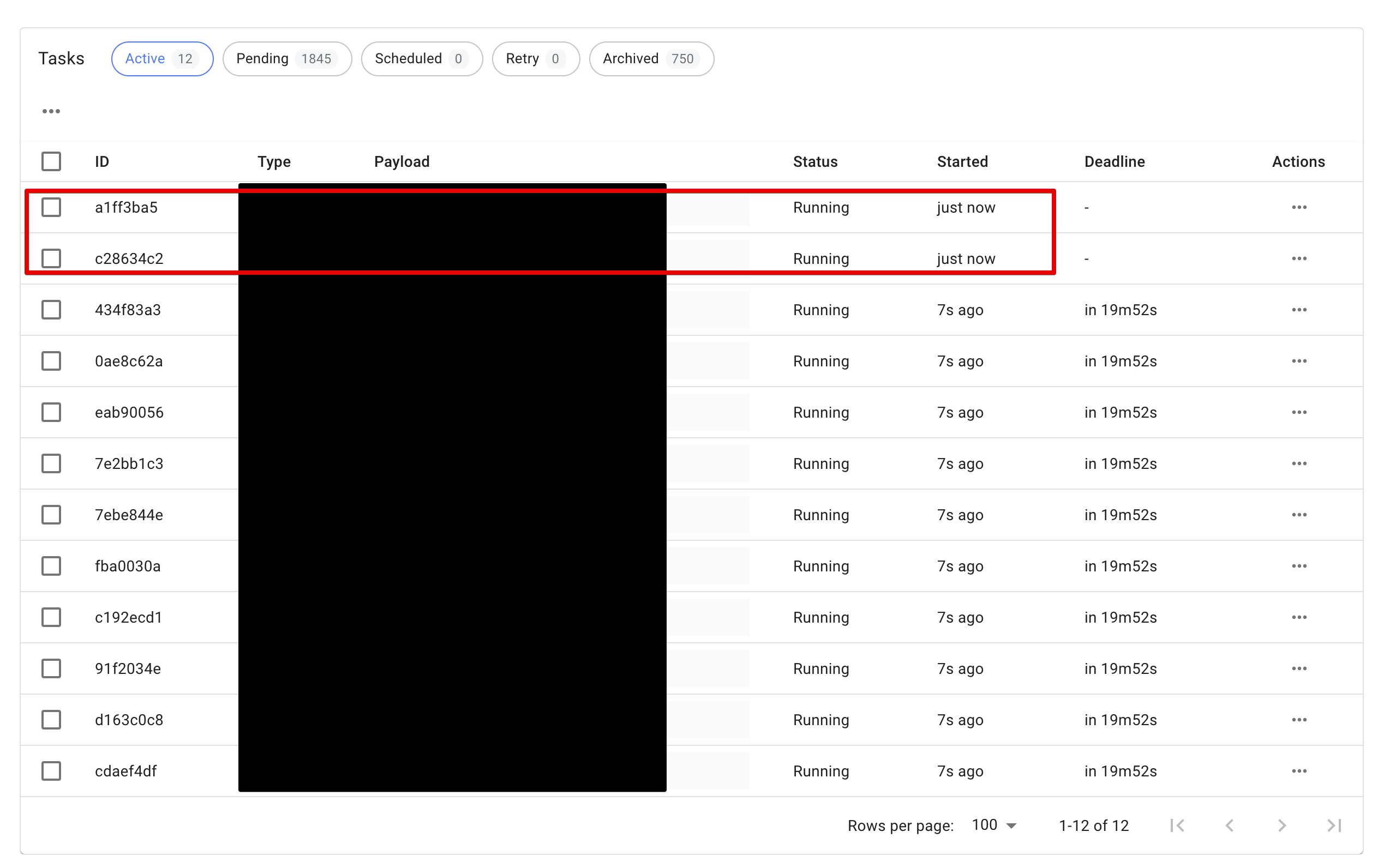
Task: Open actions menu for task eab90056
Action: tap(1298, 412)
